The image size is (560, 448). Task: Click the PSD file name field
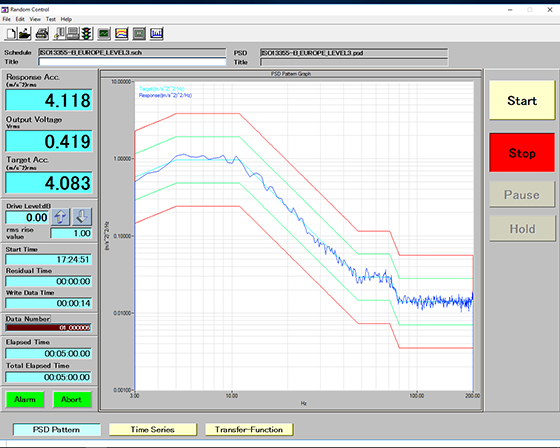coord(354,53)
